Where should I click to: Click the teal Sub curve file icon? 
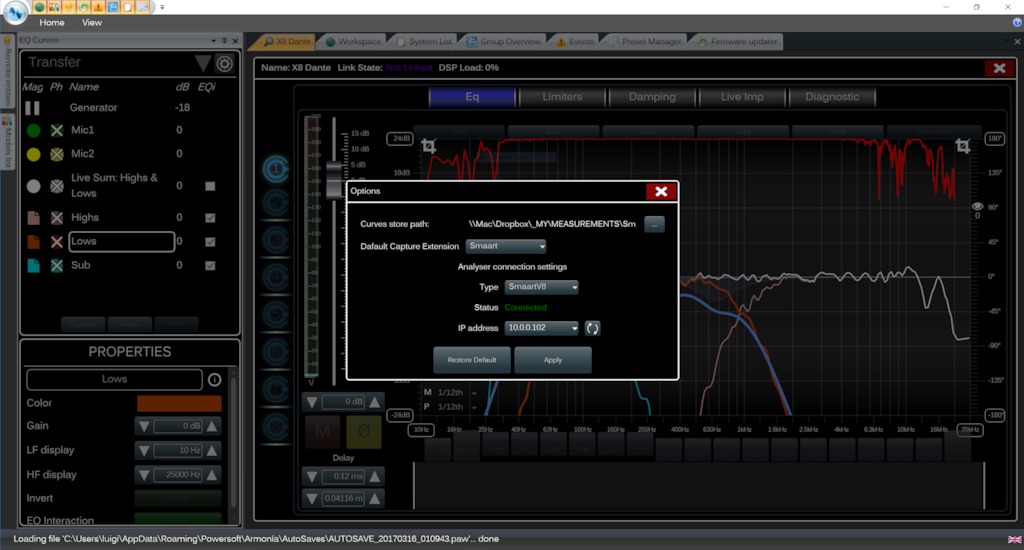tap(33, 265)
